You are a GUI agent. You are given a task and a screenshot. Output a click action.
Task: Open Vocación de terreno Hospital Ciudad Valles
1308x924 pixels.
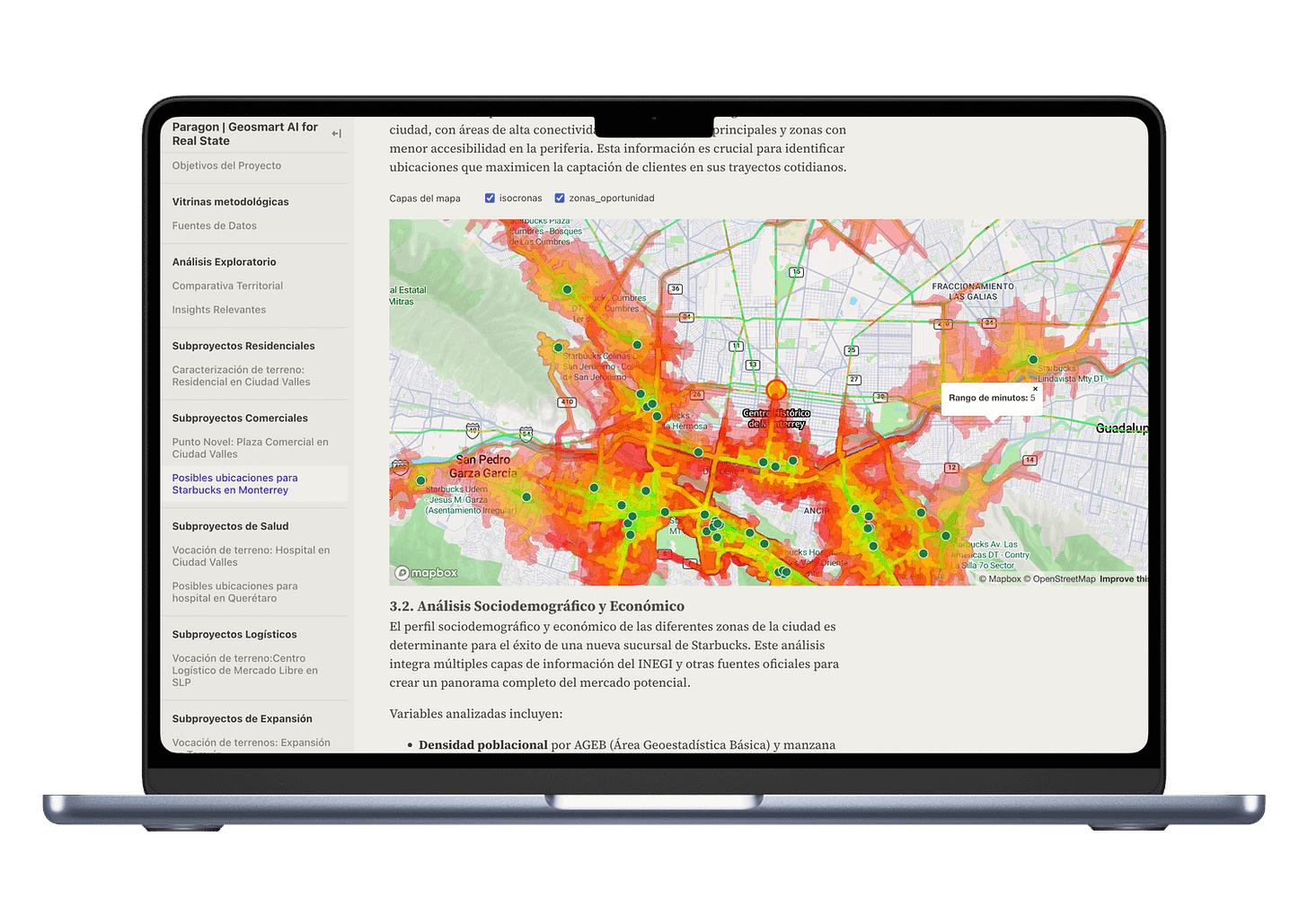click(x=251, y=556)
